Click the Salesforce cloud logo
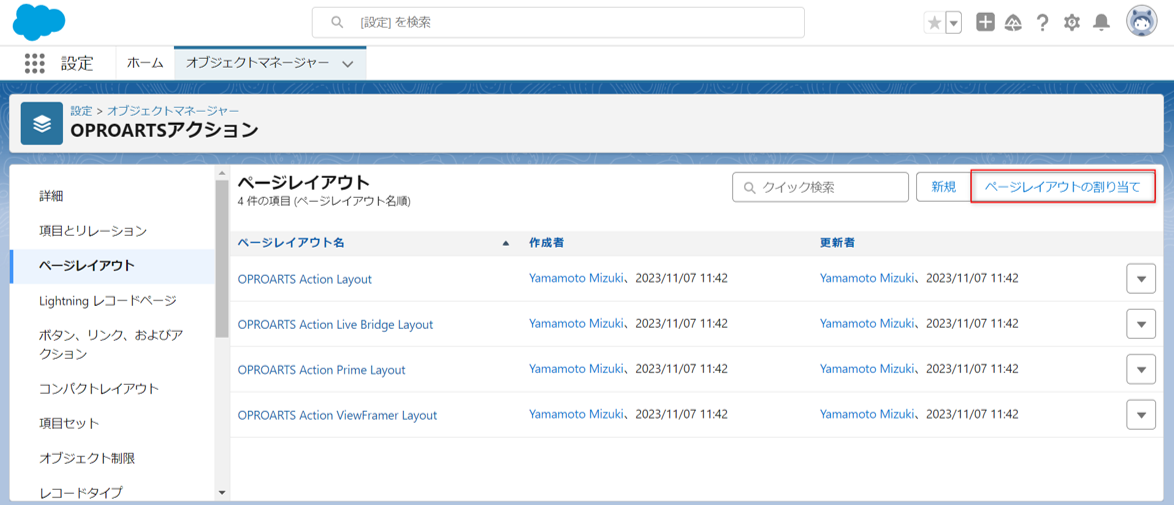 39,22
